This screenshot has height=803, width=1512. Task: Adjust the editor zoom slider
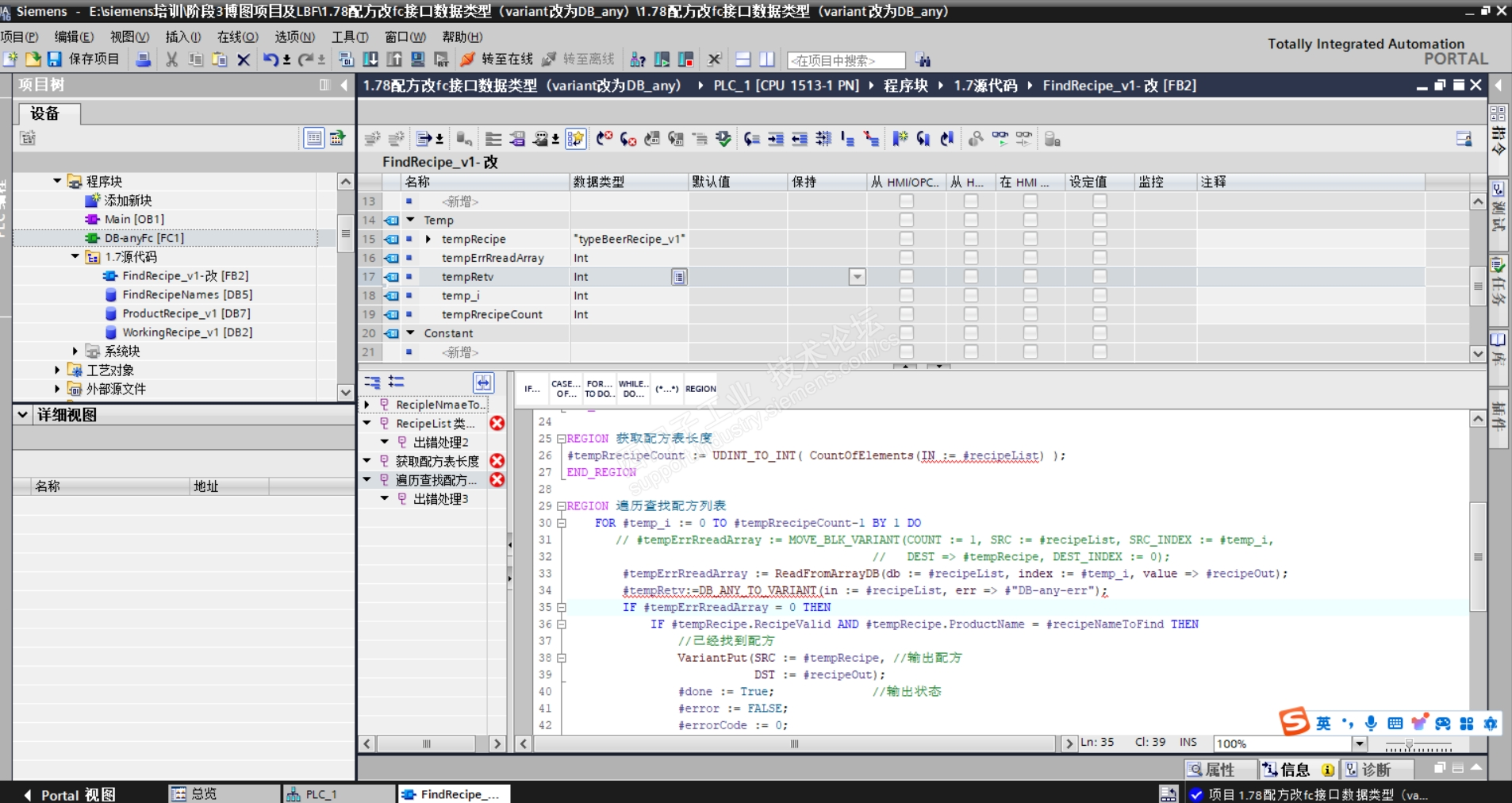(x=1409, y=744)
